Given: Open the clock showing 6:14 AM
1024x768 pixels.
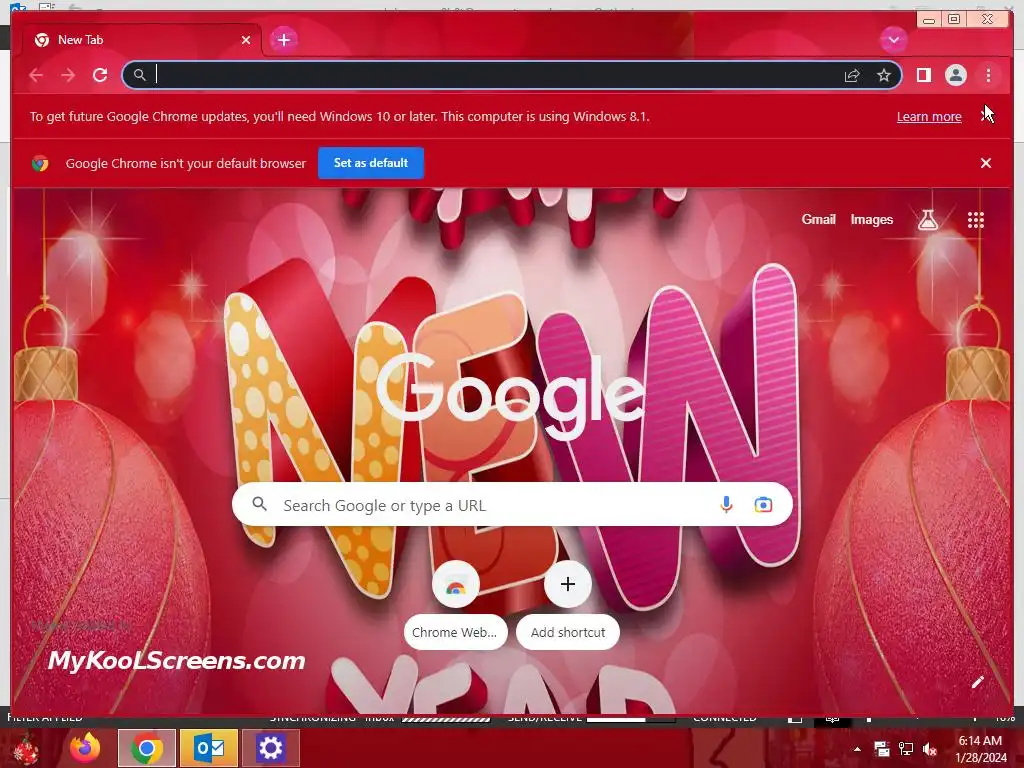Looking at the screenshot, I should [x=980, y=749].
